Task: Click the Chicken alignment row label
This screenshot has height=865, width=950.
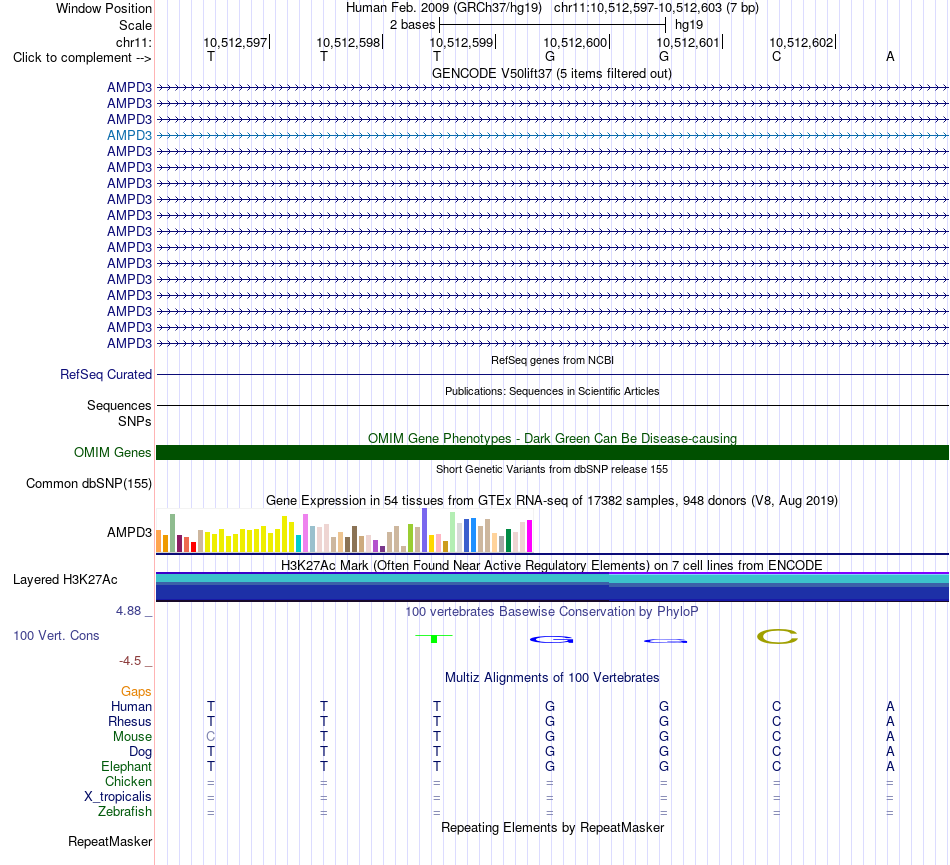Action: pos(128,781)
